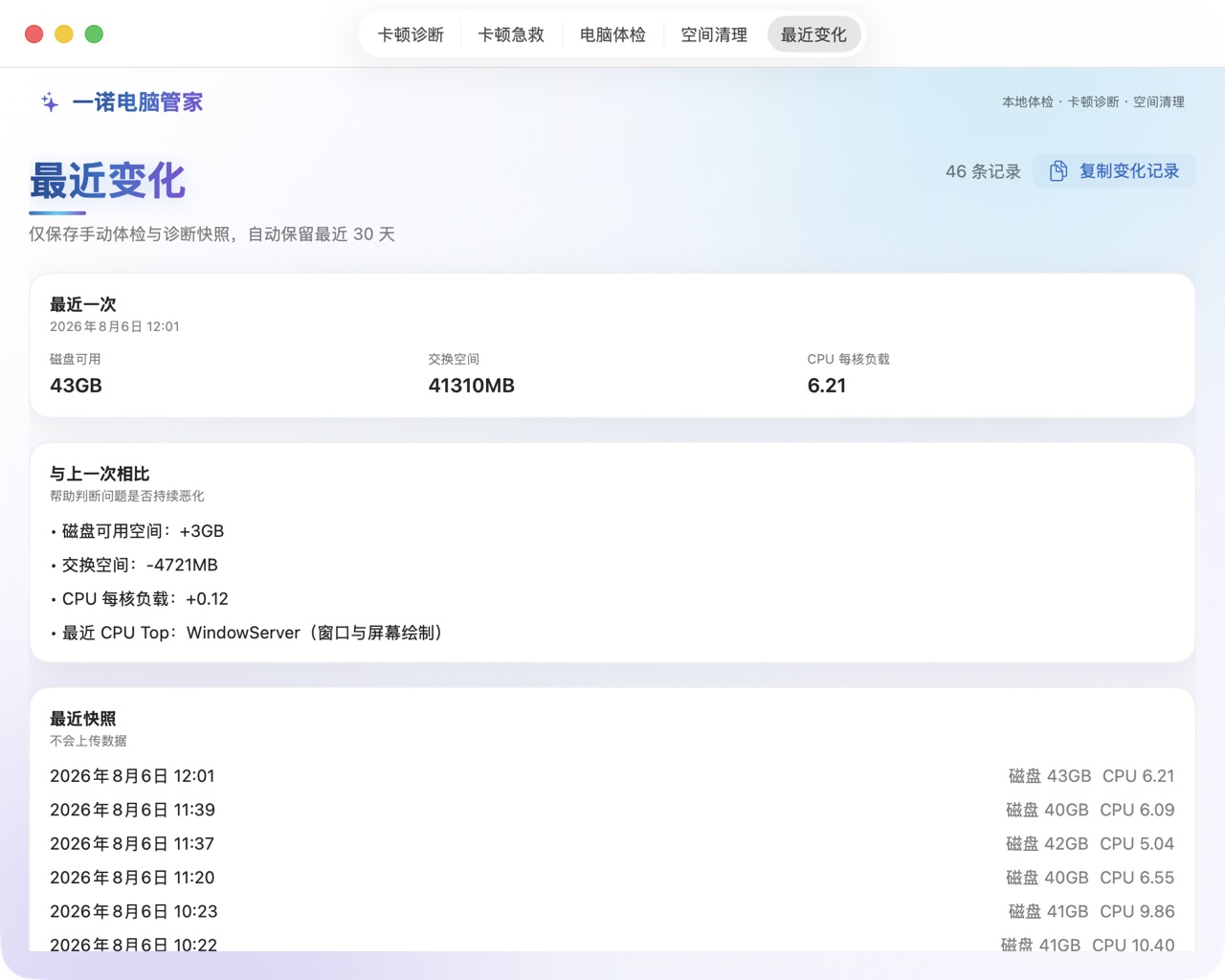
Task: Click the 一诺电脑管家 app title
Action: point(138,102)
